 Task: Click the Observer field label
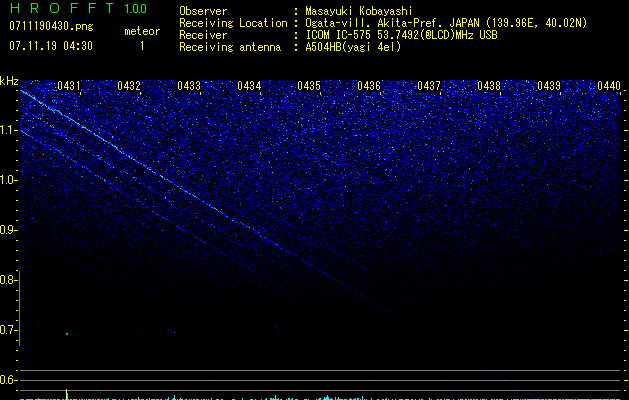click(203, 11)
